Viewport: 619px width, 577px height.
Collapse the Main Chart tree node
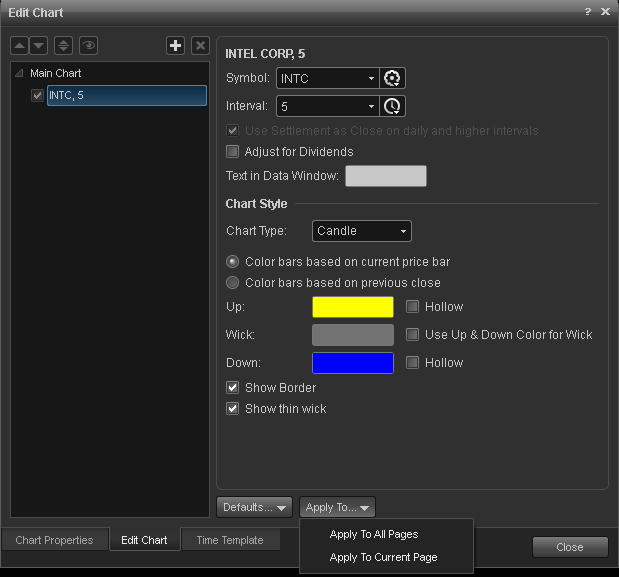click(x=19, y=73)
